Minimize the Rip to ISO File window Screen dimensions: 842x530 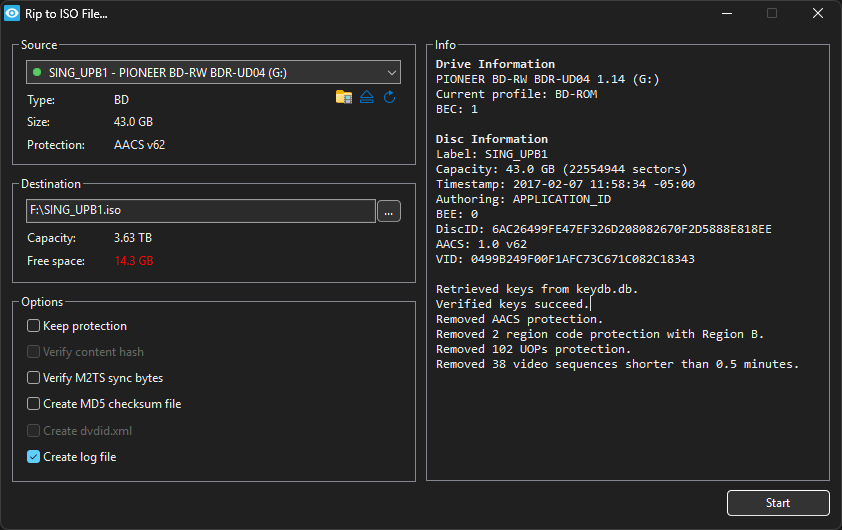(725, 13)
